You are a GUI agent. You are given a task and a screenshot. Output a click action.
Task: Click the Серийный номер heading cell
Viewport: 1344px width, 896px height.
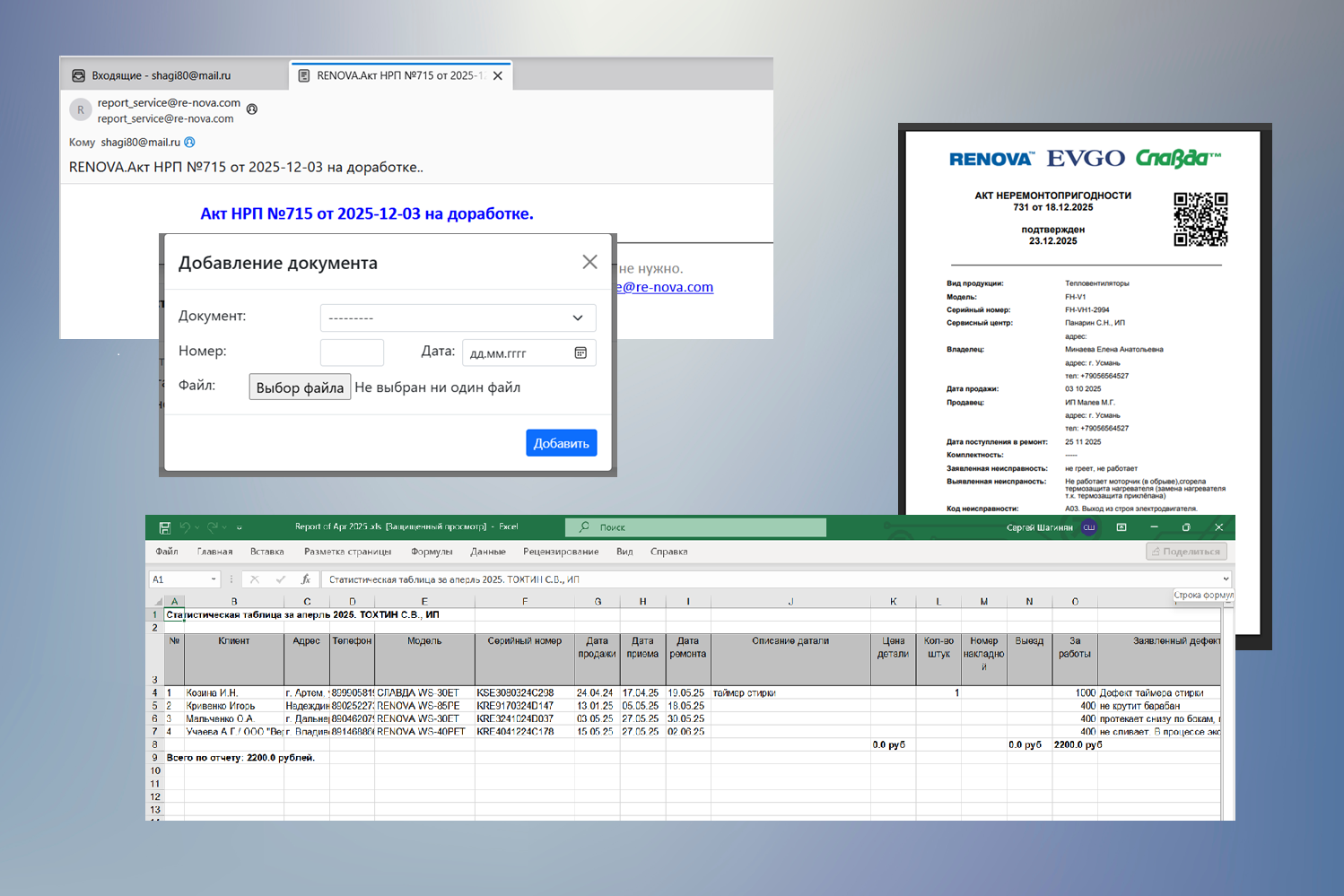pos(525,660)
